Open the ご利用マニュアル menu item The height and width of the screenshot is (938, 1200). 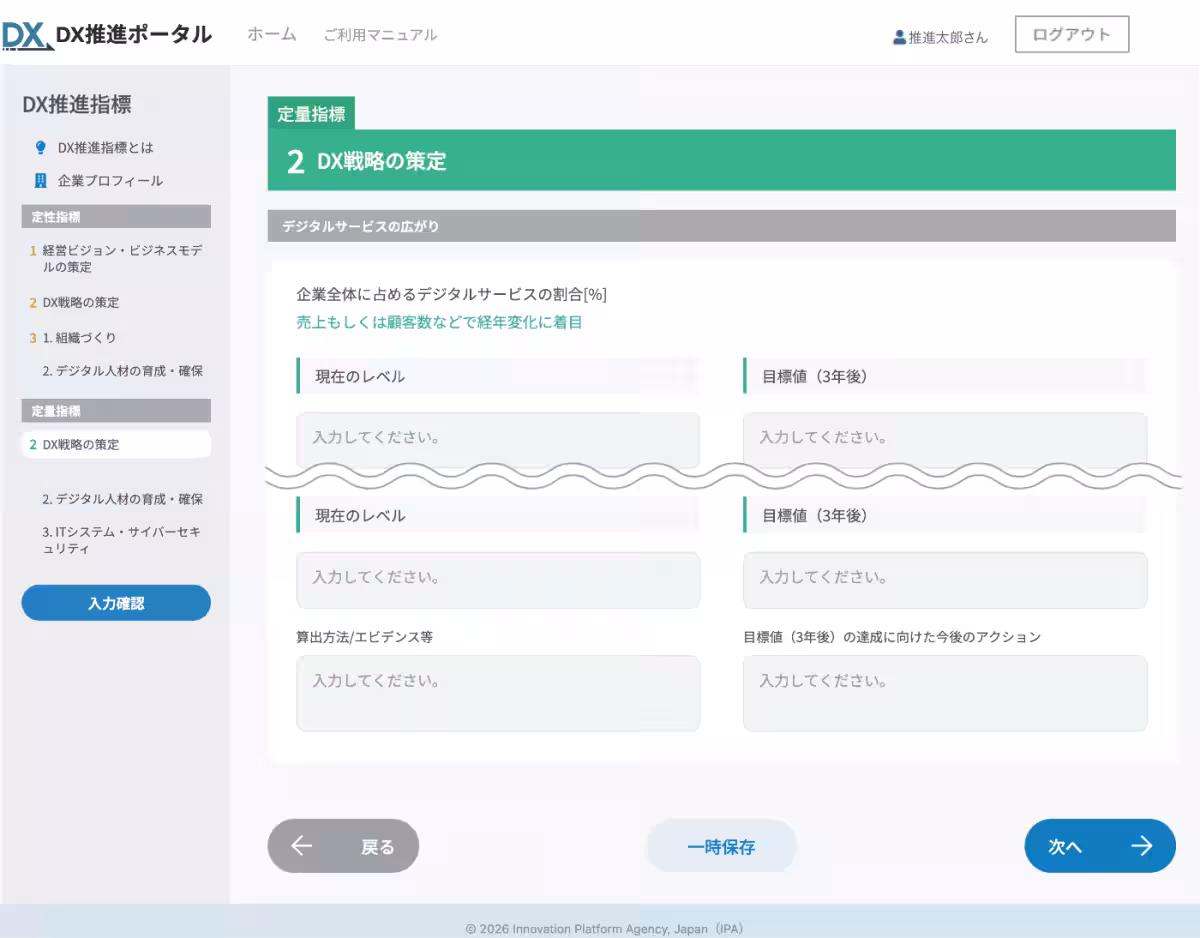click(x=380, y=34)
